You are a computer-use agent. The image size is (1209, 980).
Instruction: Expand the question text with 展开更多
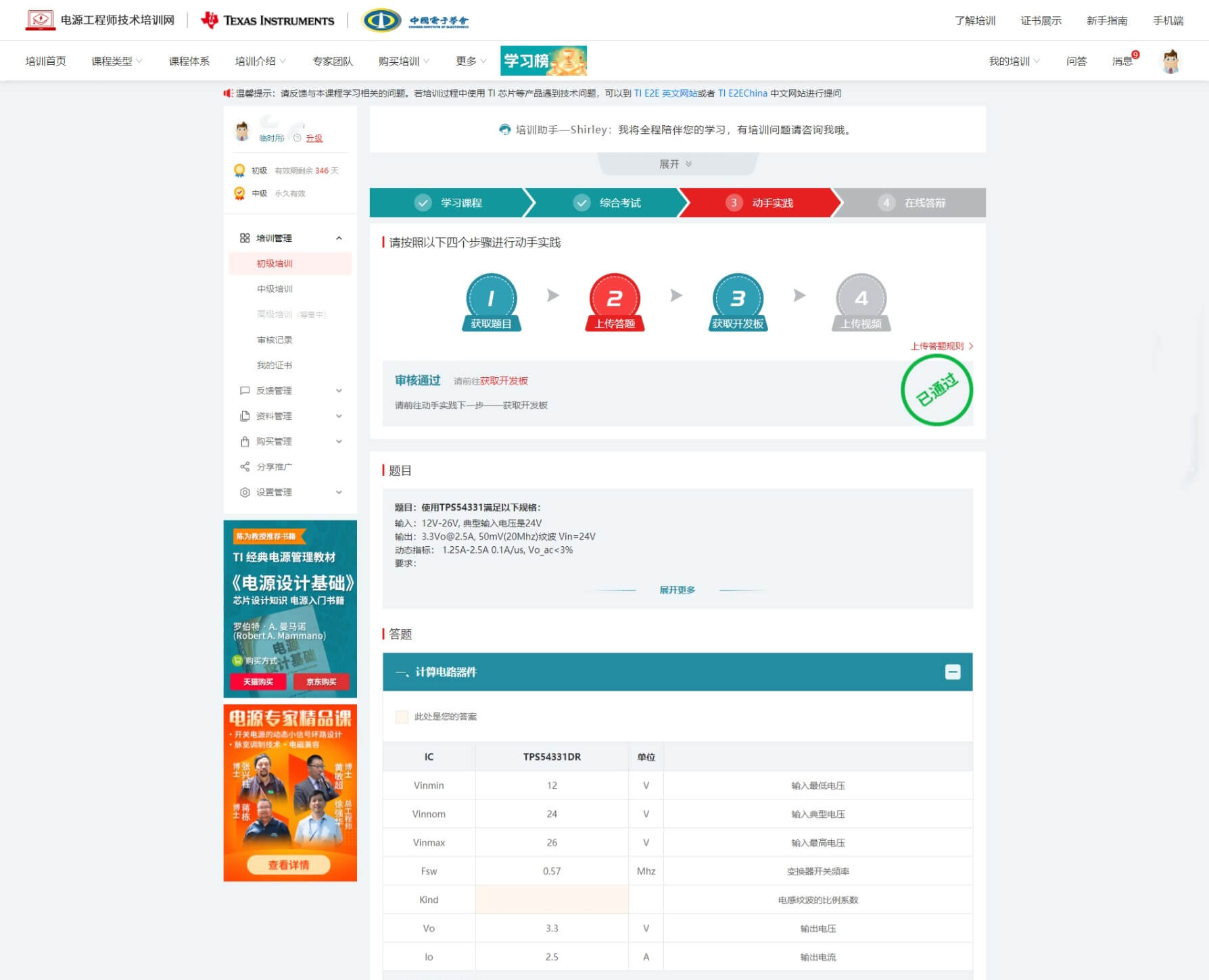pyautogui.click(x=677, y=590)
